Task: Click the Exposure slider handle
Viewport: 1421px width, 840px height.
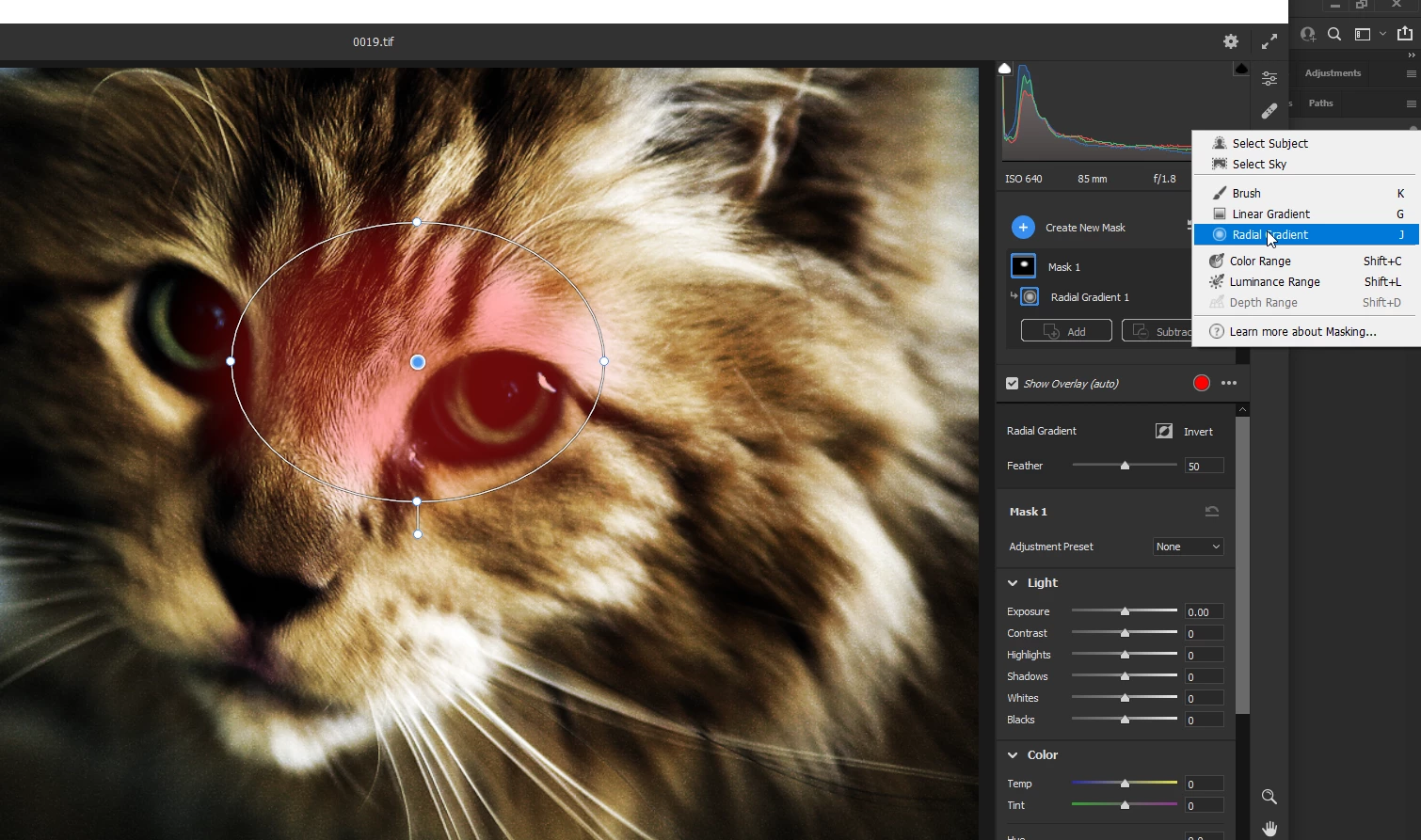Action: pos(1125,611)
